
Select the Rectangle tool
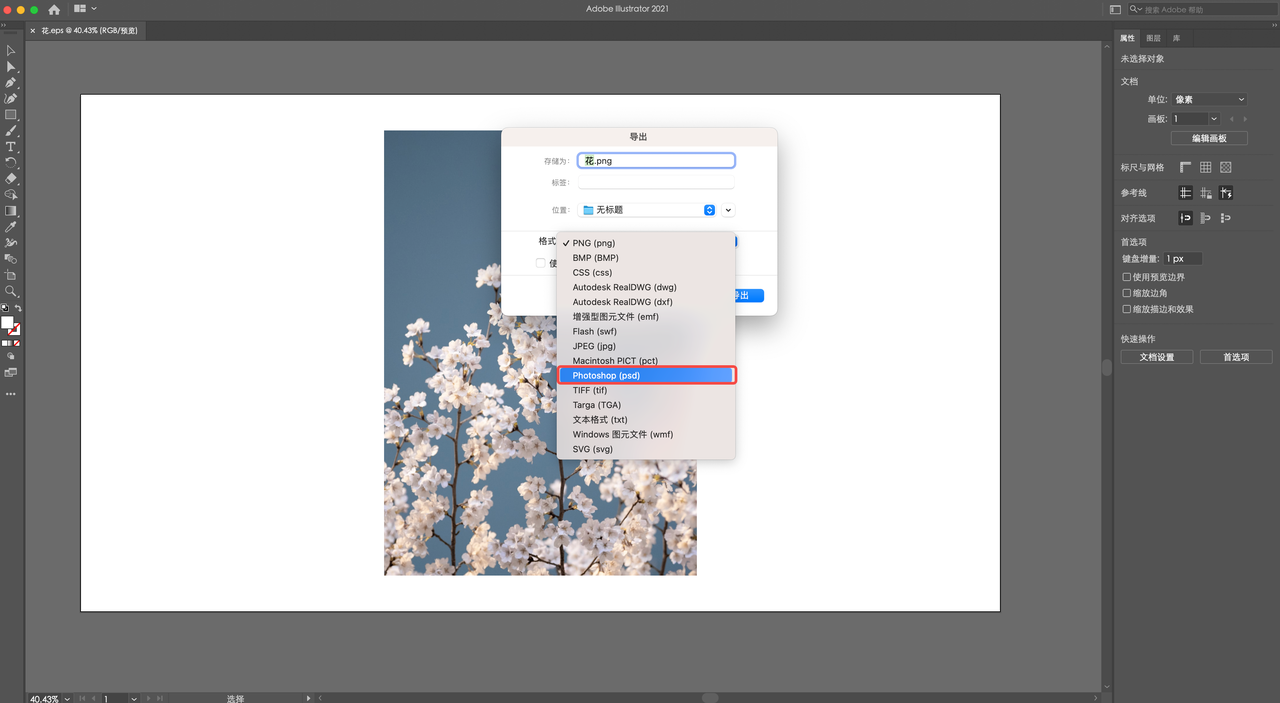click(11, 115)
